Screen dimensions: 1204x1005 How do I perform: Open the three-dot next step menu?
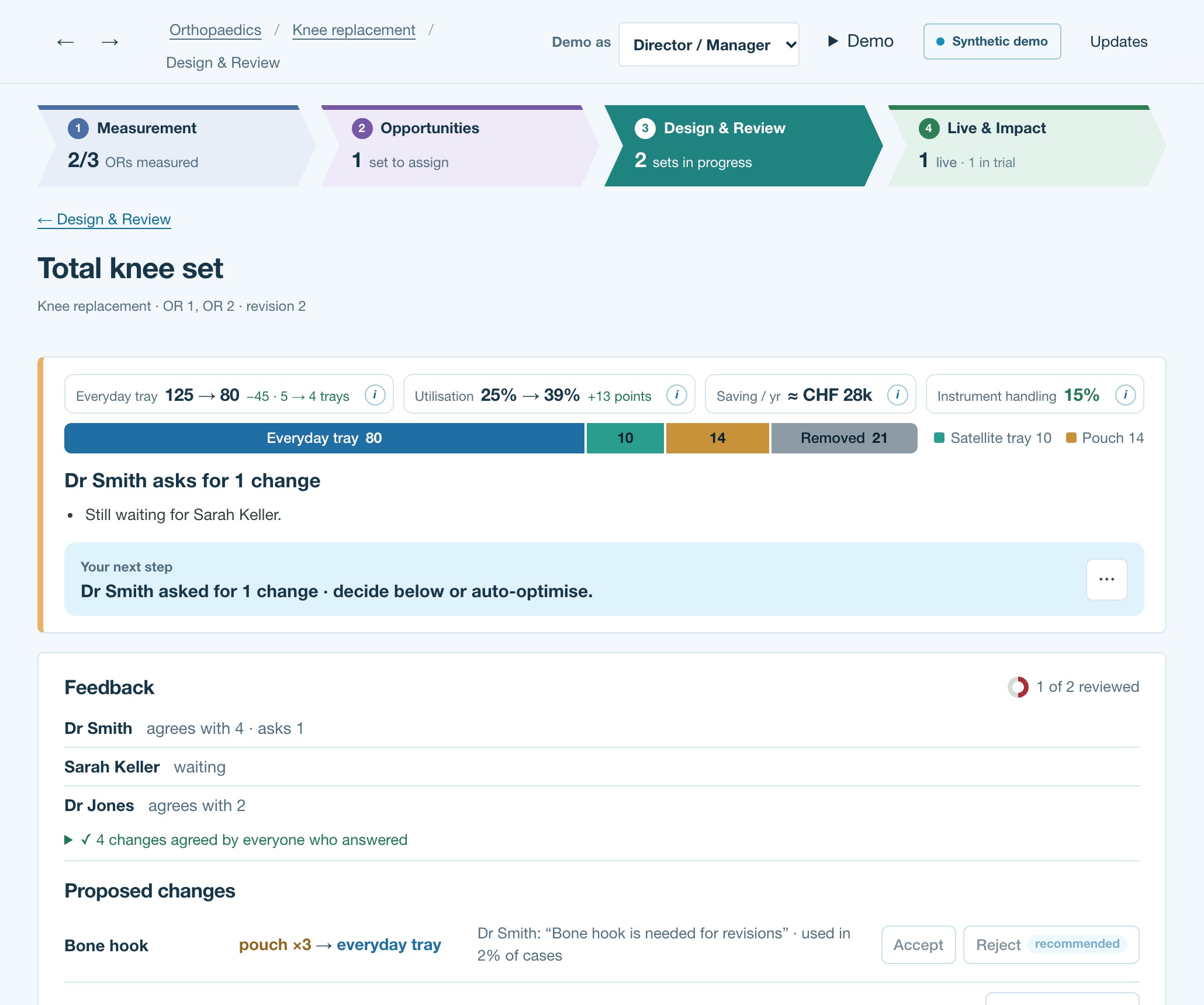click(x=1106, y=580)
